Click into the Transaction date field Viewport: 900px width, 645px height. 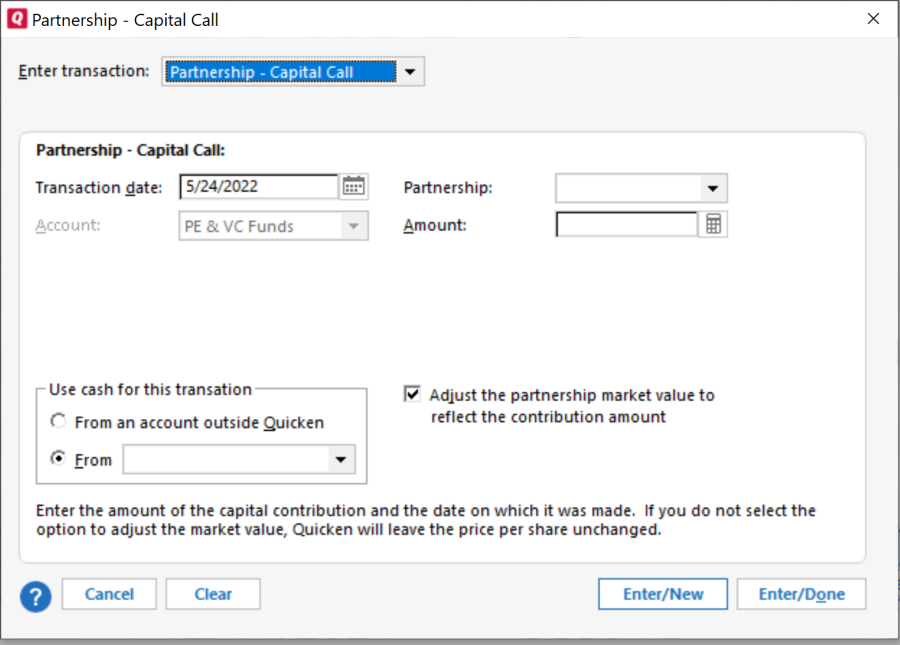coord(258,187)
